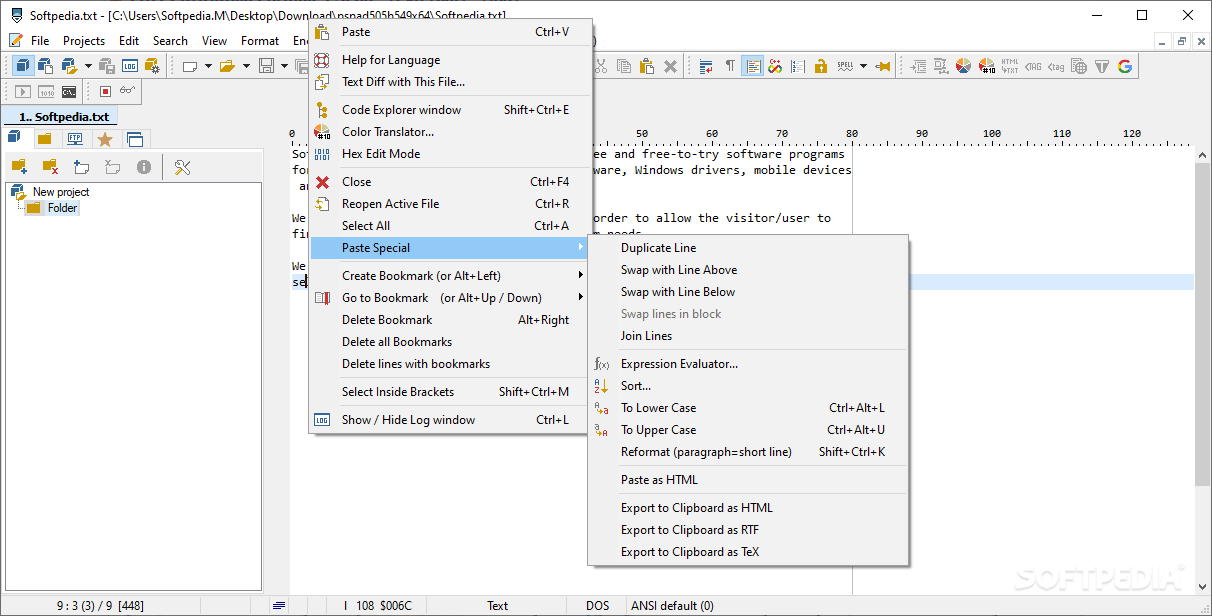Click the color translator #10 toolbar icon

point(987,66)
